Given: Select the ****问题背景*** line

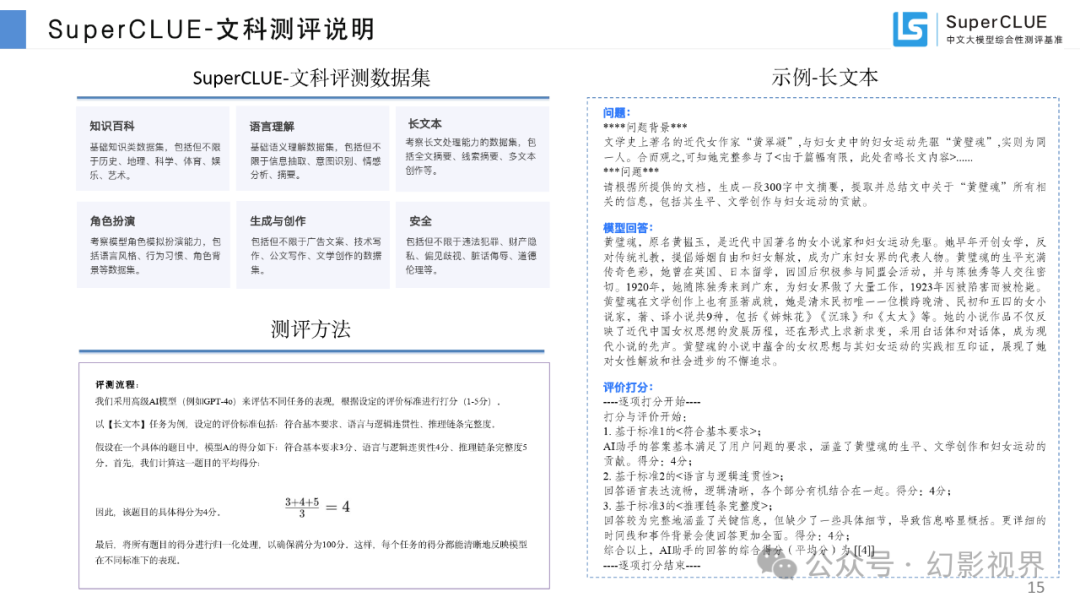Looking at the screenshot, I should 645,127.
